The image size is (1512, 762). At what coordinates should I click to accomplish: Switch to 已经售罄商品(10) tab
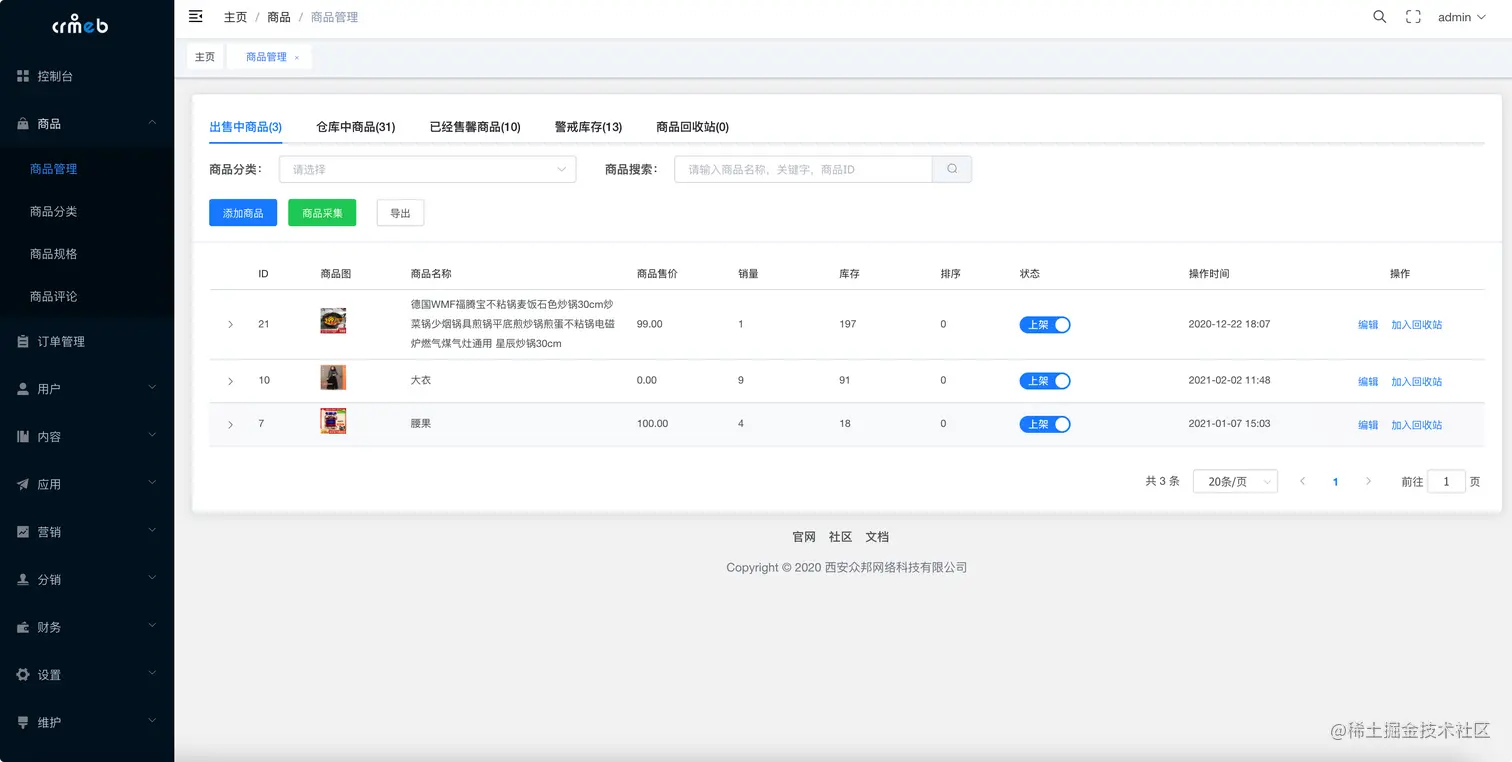pos(475,127)
